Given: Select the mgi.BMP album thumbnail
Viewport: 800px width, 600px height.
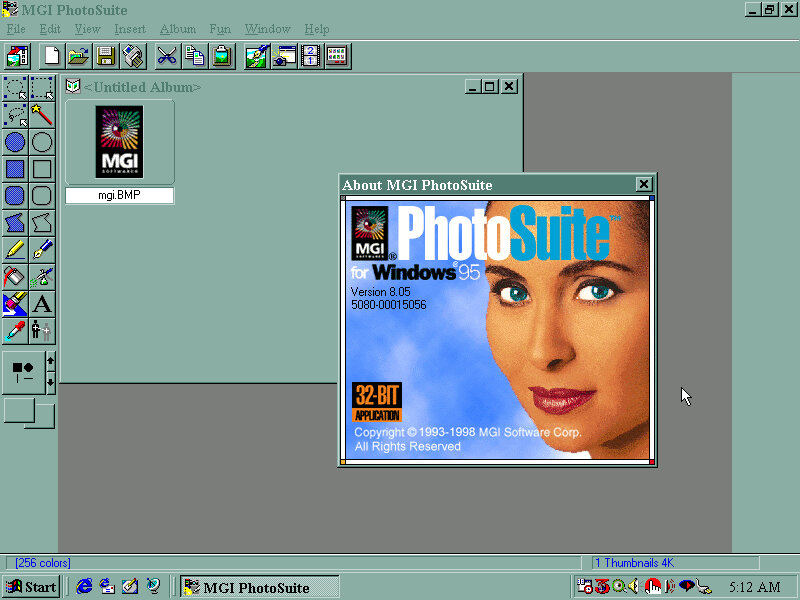Looking at the screenshot, I should coord(119,142).
